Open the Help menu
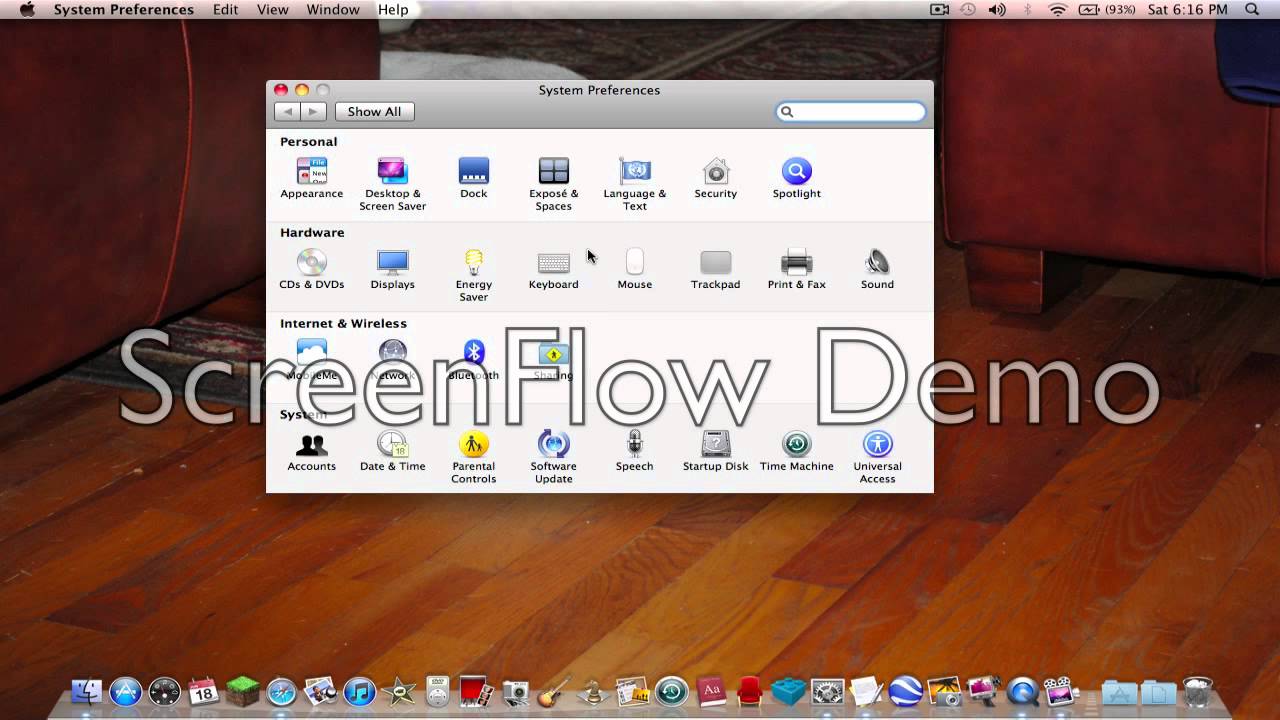The image size is (1280, 720). click(393, 9)
